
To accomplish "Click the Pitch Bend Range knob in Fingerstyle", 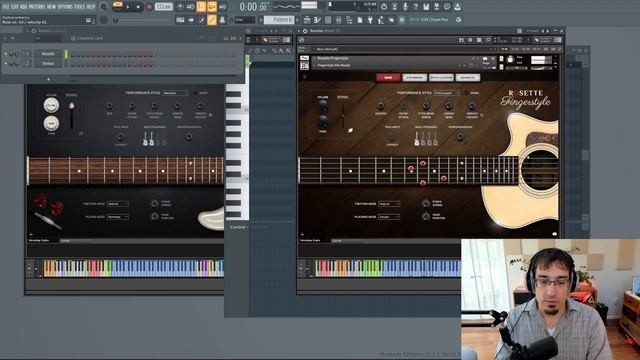I will 426,106.
